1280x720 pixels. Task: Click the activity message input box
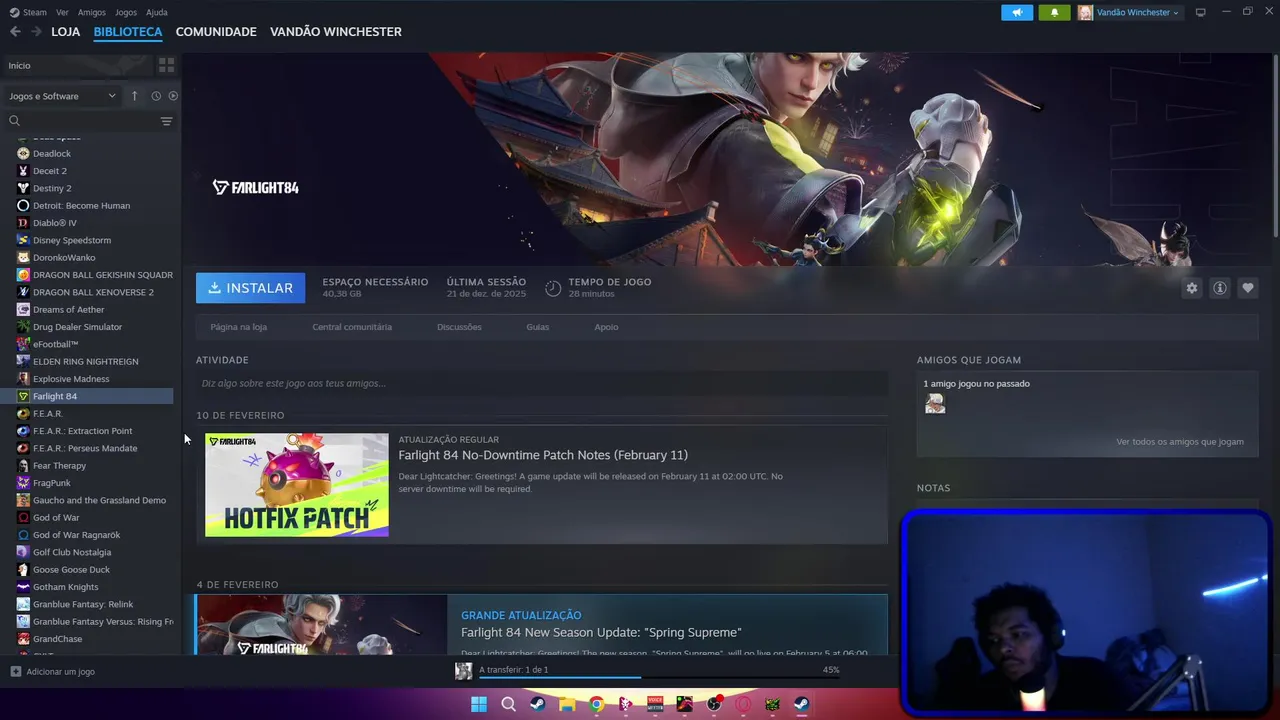coord(542,383)
